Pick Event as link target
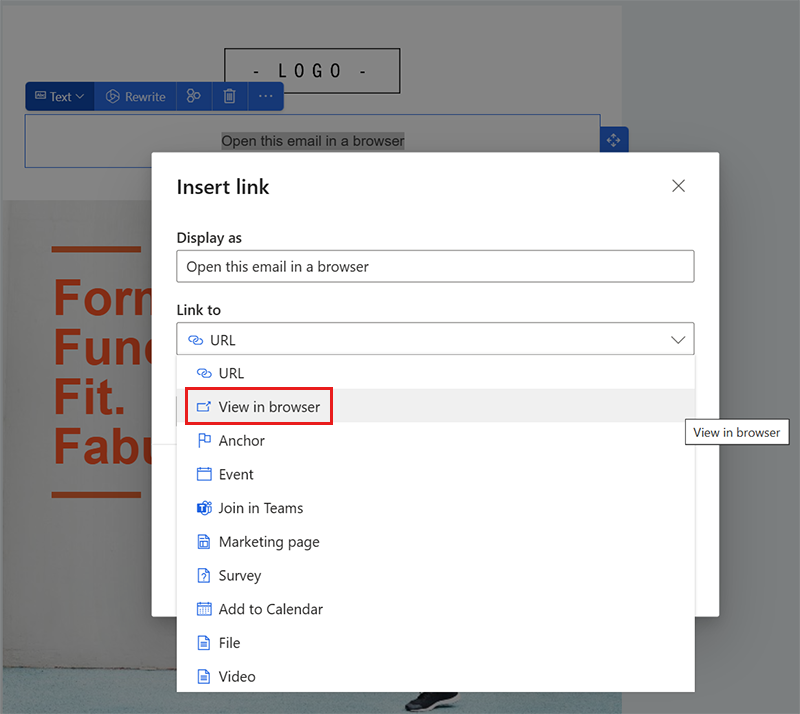 (435, 474)
